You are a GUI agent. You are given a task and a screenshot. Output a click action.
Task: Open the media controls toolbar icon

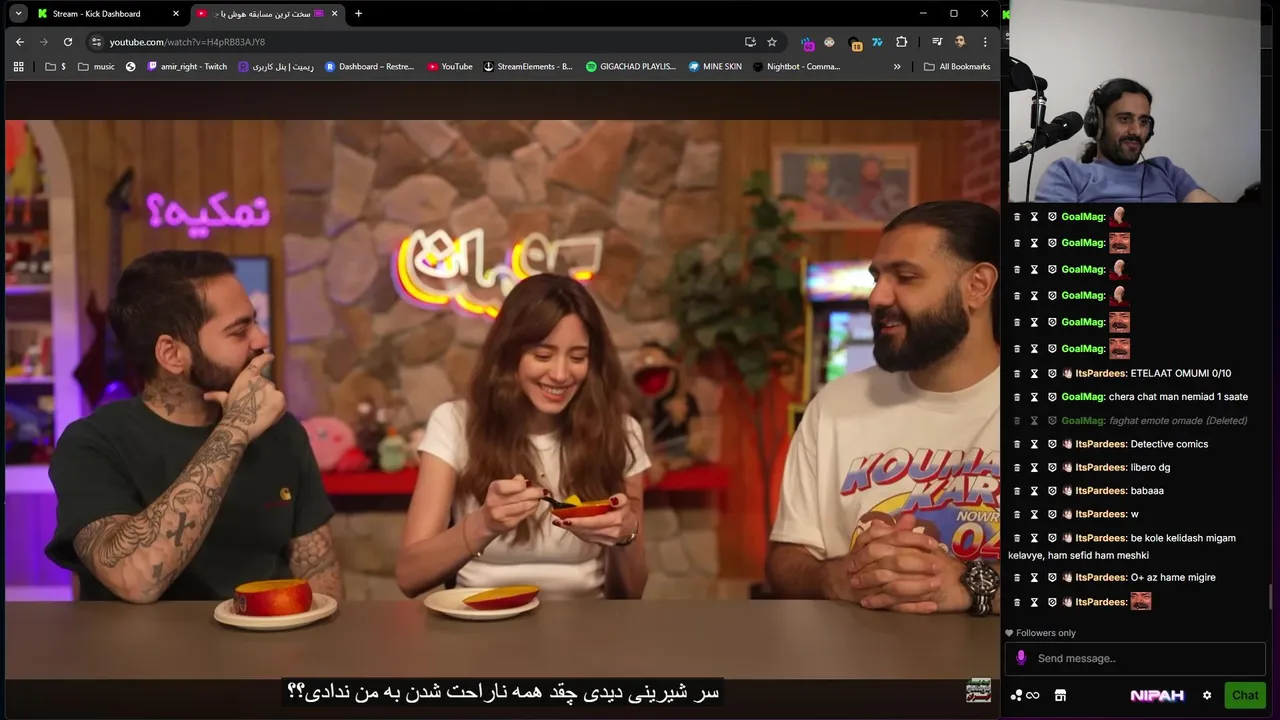pyautogui.click(x=937, y=42)
